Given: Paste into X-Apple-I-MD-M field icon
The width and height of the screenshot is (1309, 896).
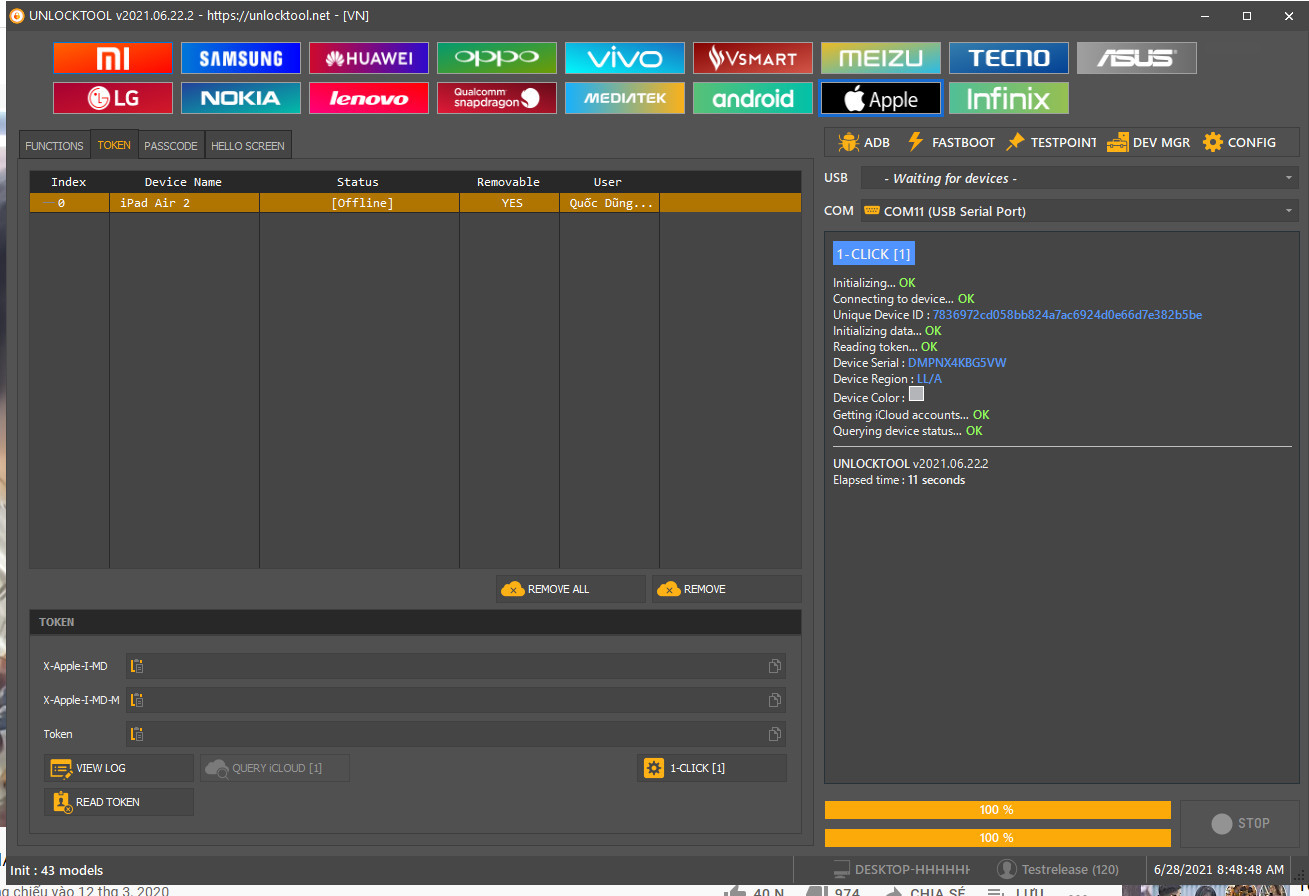Looking at the screenshot, I should [x=138, y=700].
